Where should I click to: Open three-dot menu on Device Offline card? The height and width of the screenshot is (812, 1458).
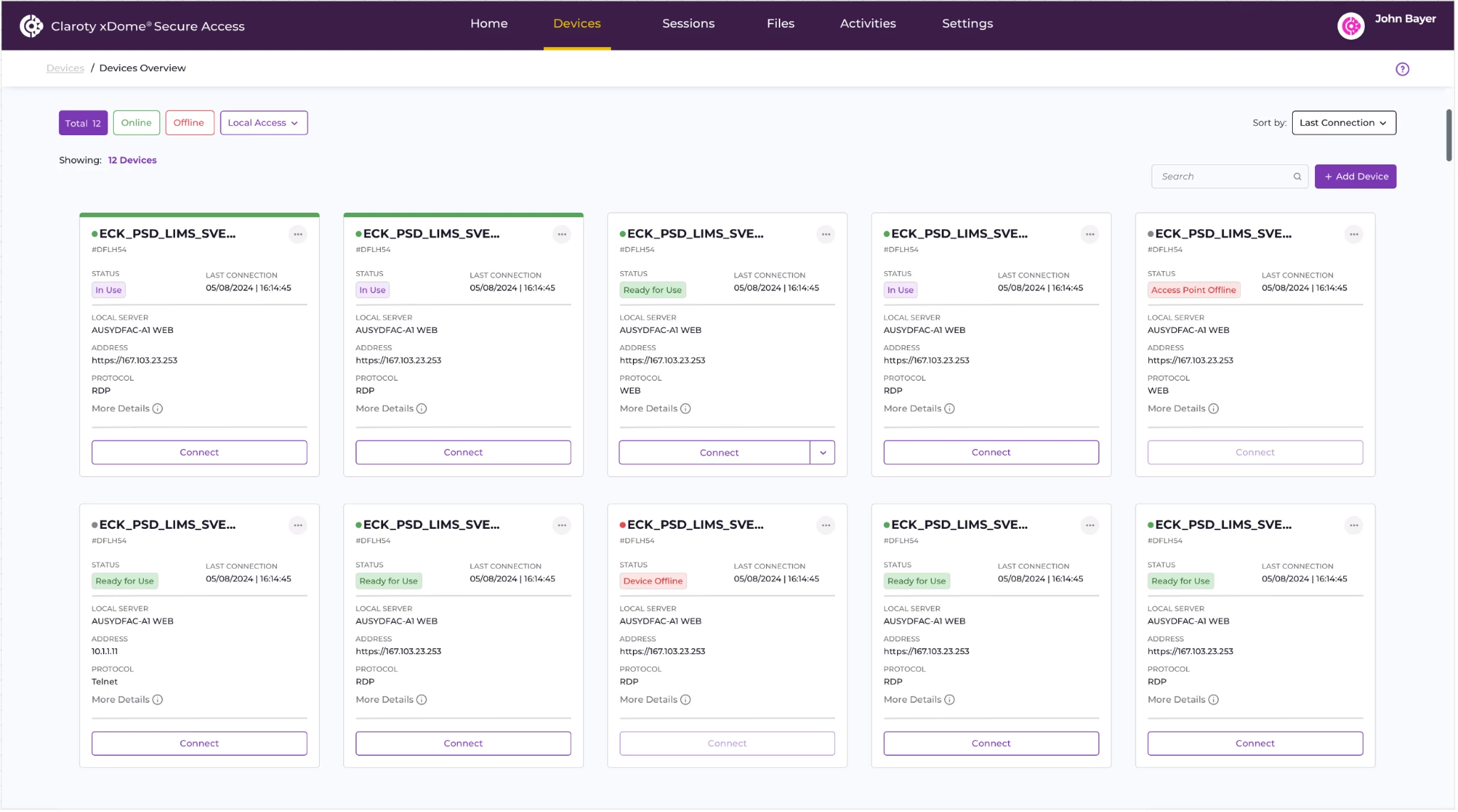tap(825, 525)
